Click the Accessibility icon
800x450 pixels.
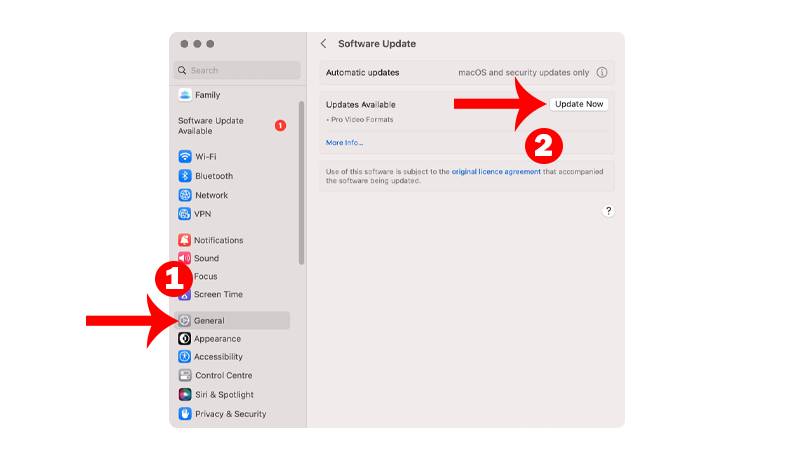(x=184, y=357)
